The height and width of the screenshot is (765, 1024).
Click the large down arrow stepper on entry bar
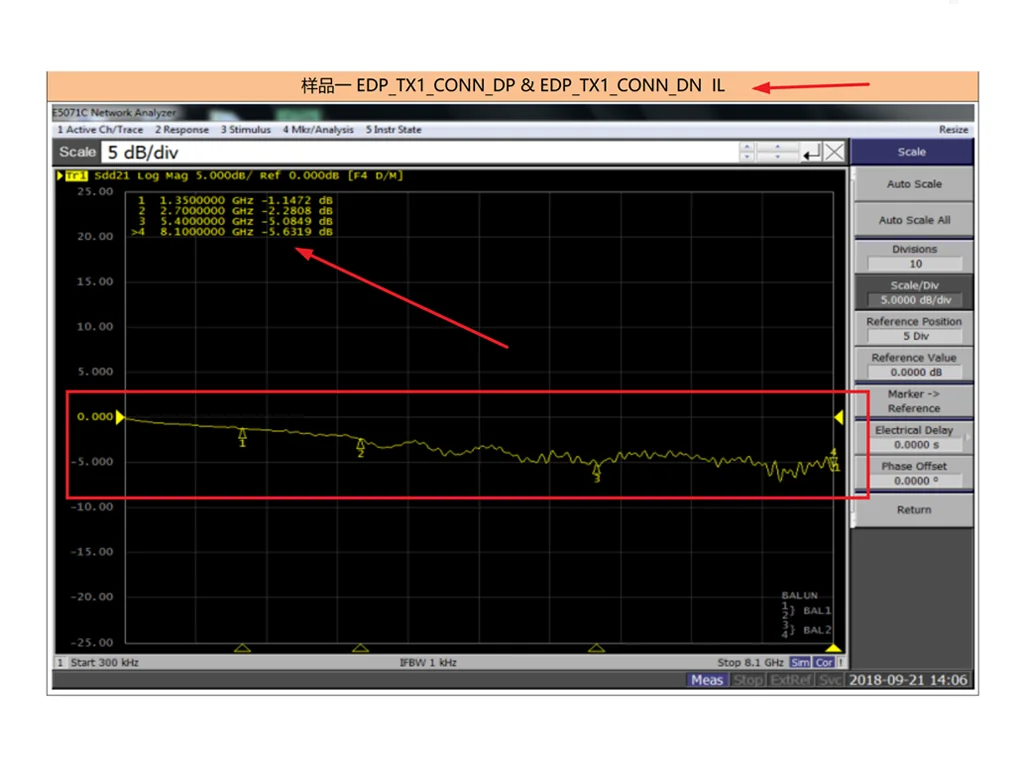(x=777, y=157)
